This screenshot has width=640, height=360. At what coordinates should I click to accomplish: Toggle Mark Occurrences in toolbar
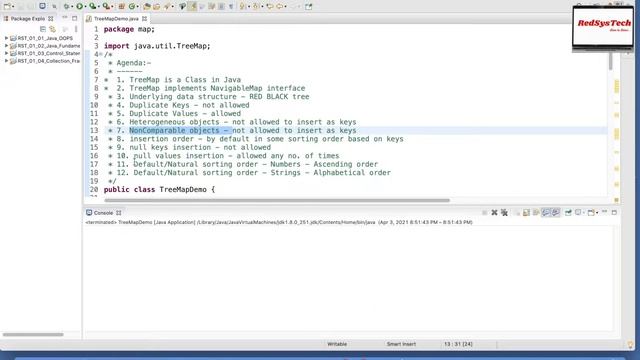192,6
